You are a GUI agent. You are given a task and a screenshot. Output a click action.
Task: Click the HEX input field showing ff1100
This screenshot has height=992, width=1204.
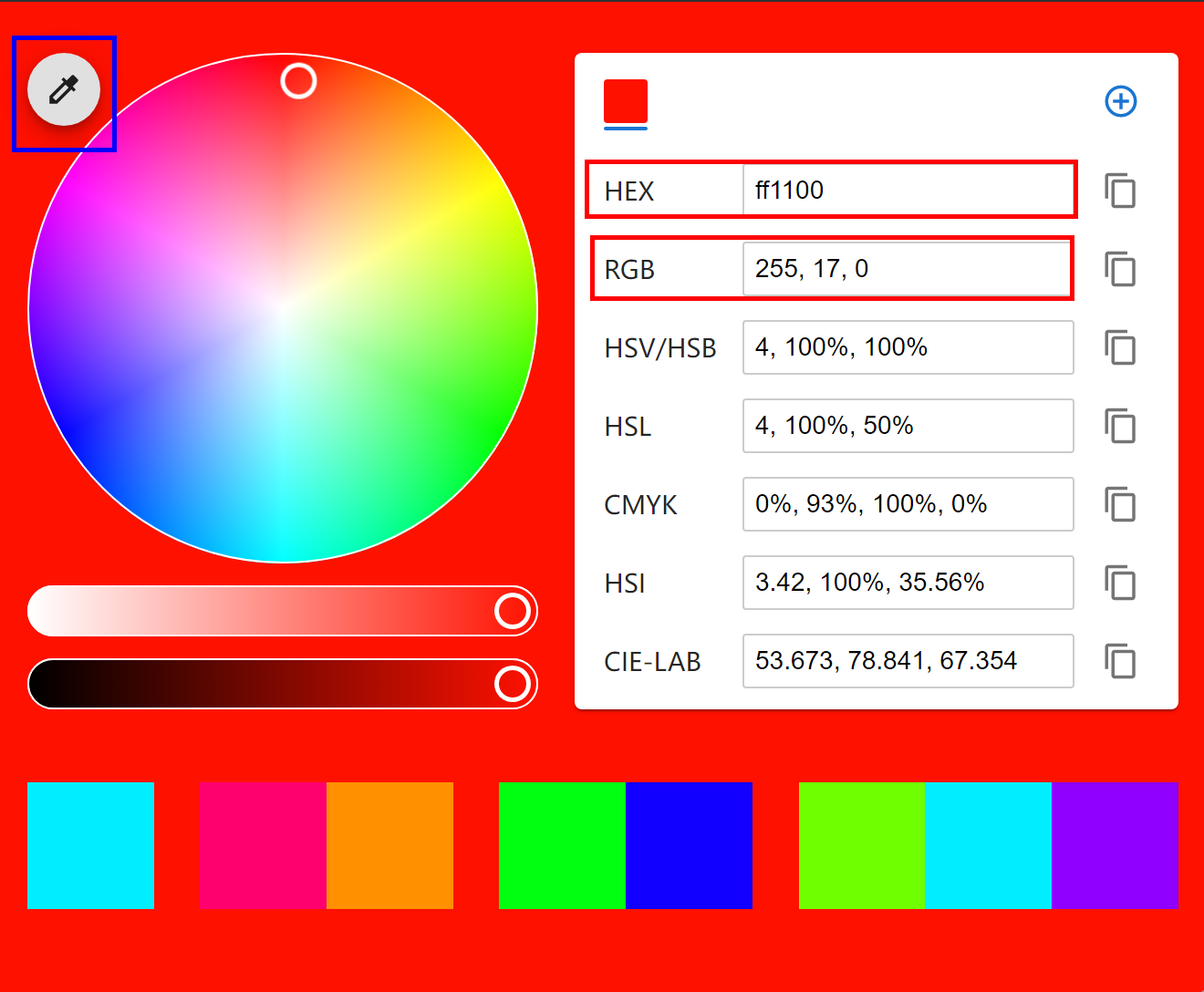pos(908,191)
